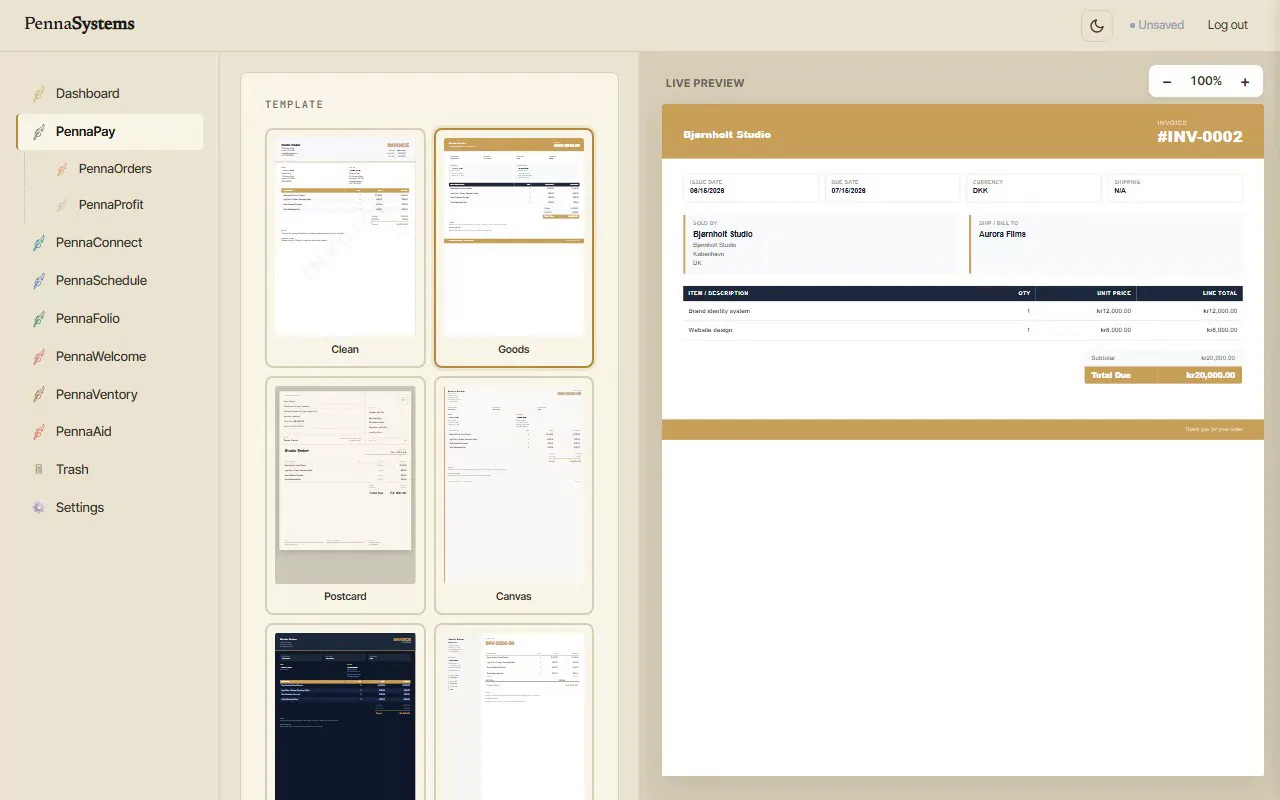Choose the Clean invoice template
1280x800 pixels.
[x=345, y=248]
